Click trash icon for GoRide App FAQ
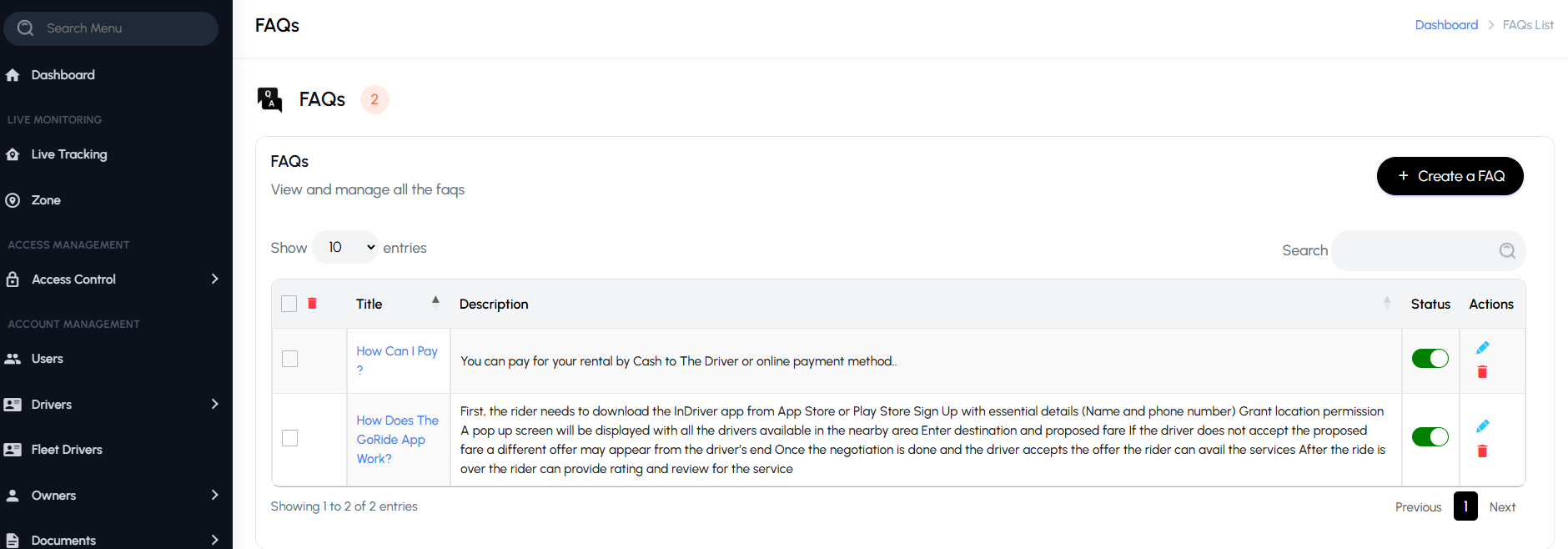 (x=1482, y=451)
